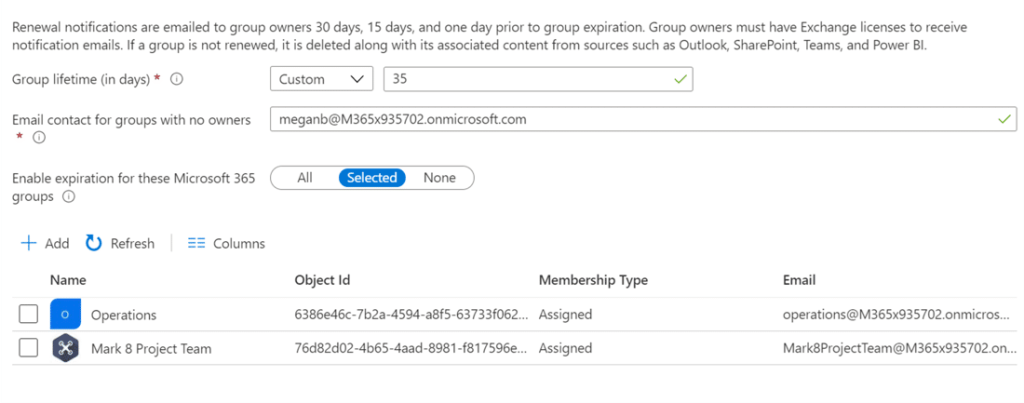Tick the checkbox for Operations group
The width and height of the screenshot is (1024, 403).
click(x=28, y=314)
